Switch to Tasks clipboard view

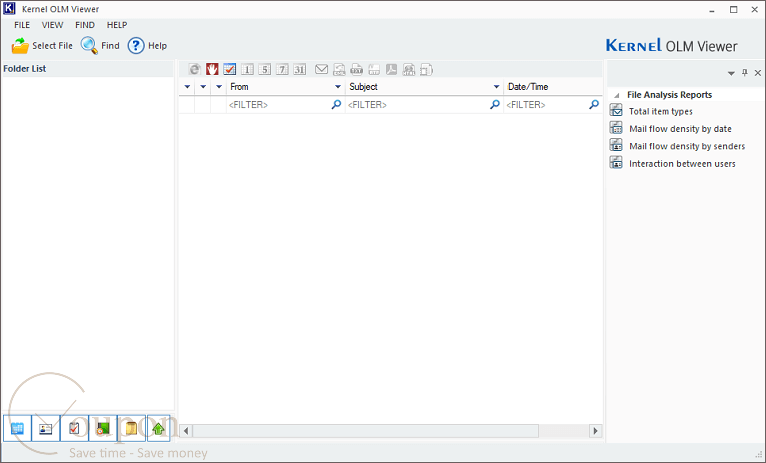pyautogui.click(x=74, y=428)
